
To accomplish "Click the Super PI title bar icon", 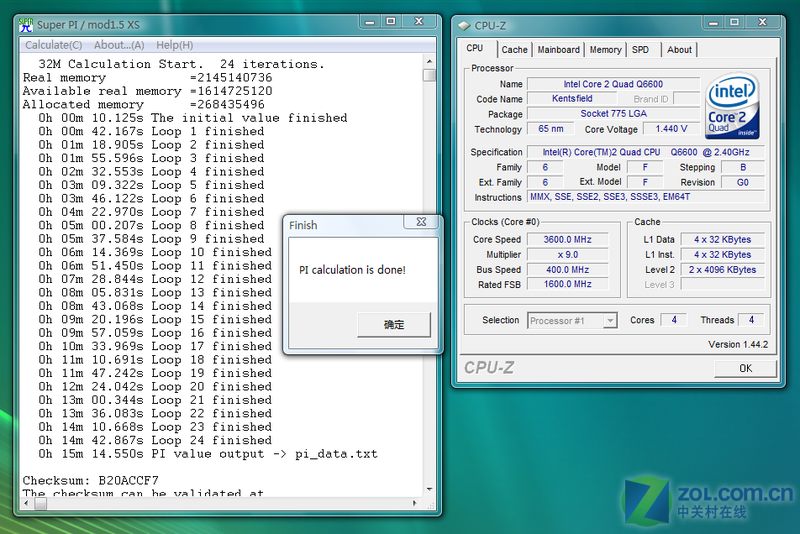I will click(26, 24).
